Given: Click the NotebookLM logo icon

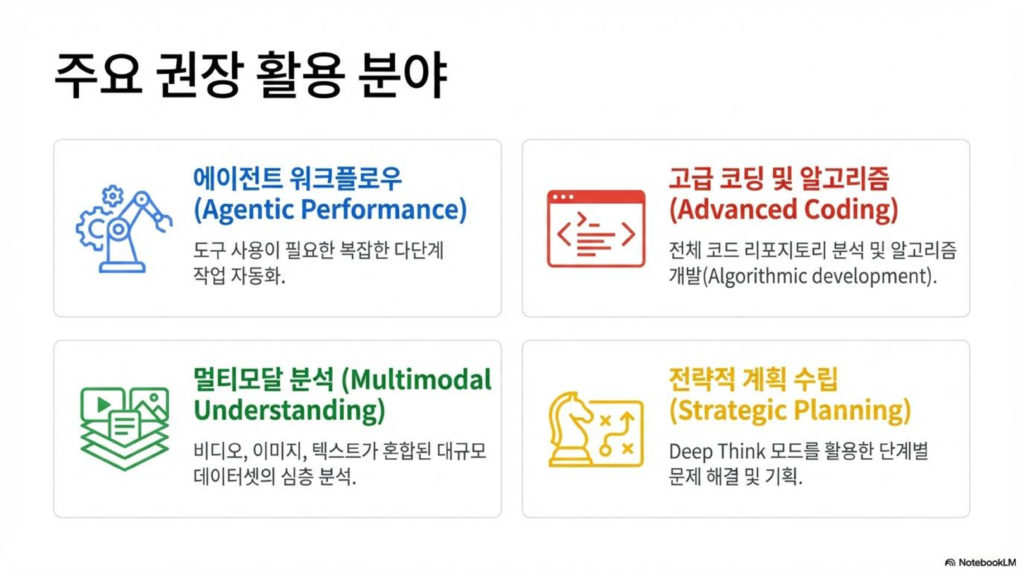Looking at the screenshot, I should pos(950,563).
